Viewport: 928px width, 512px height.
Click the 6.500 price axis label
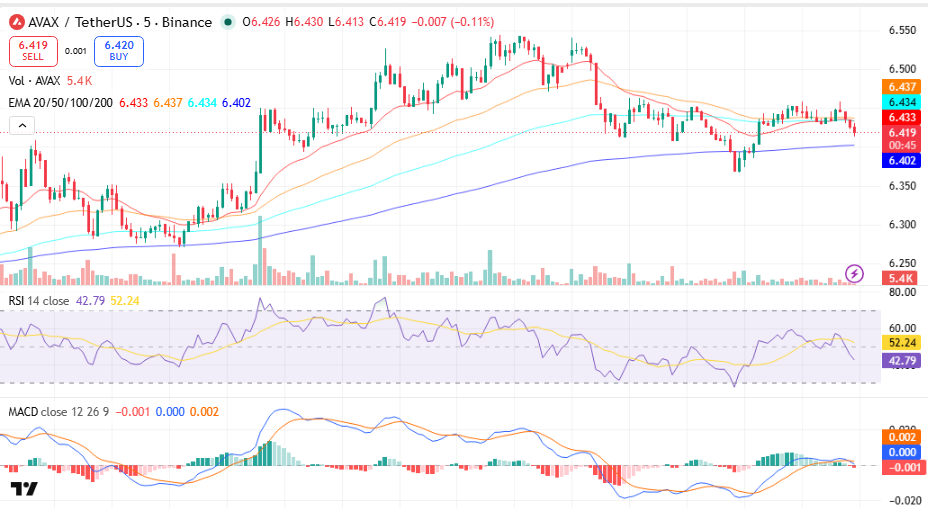click(x=902, y=69)
